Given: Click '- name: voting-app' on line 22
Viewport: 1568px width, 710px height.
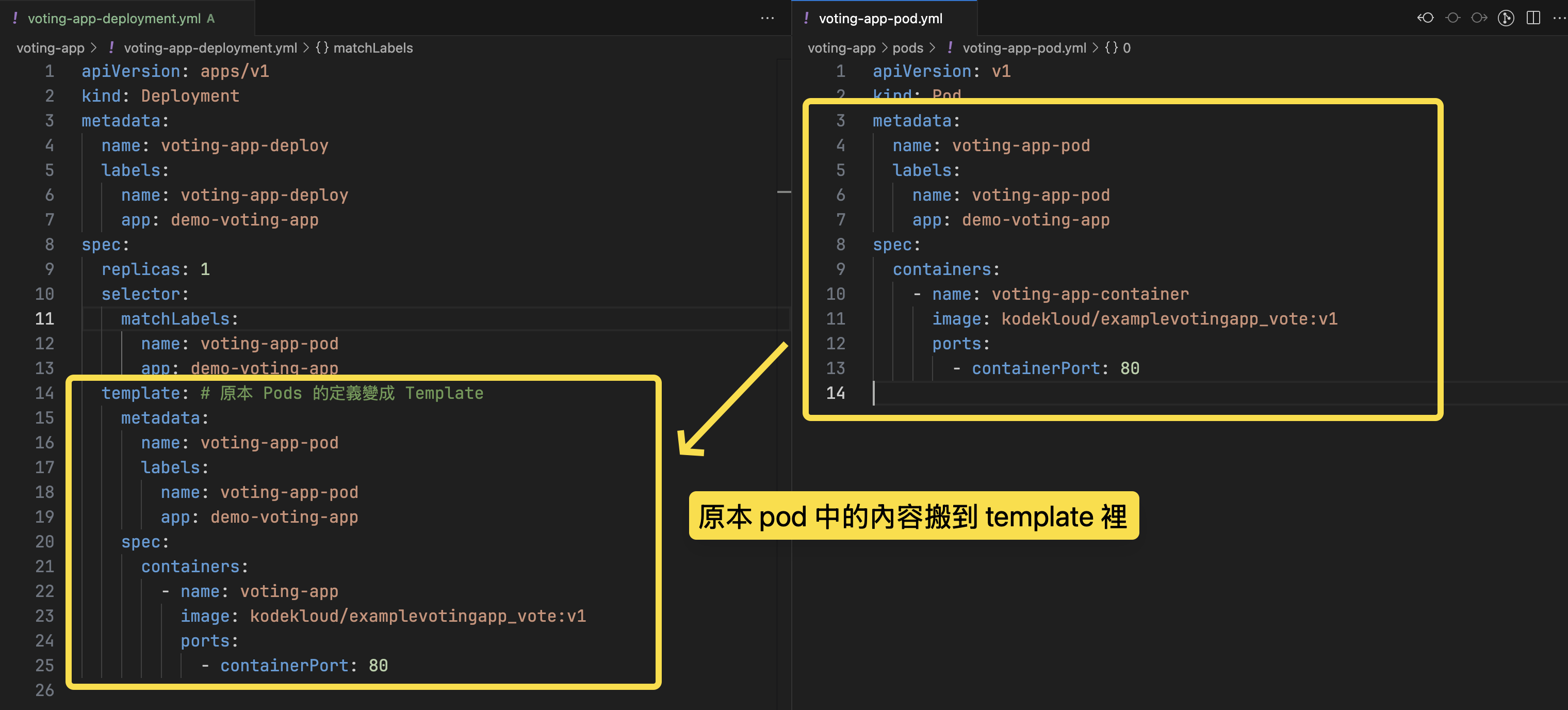Looking at the screenshot, I should click(x=250, y=591).
